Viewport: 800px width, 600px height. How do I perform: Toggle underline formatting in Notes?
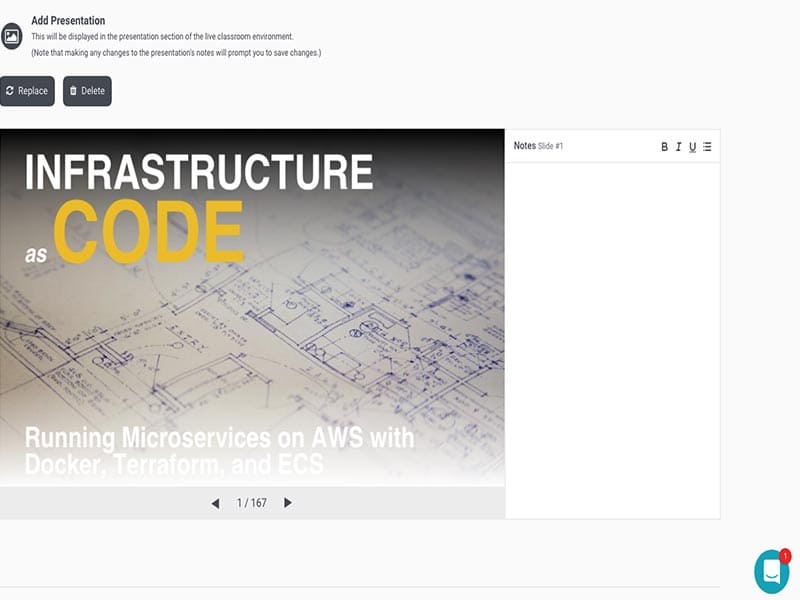[x=692, y=147]
